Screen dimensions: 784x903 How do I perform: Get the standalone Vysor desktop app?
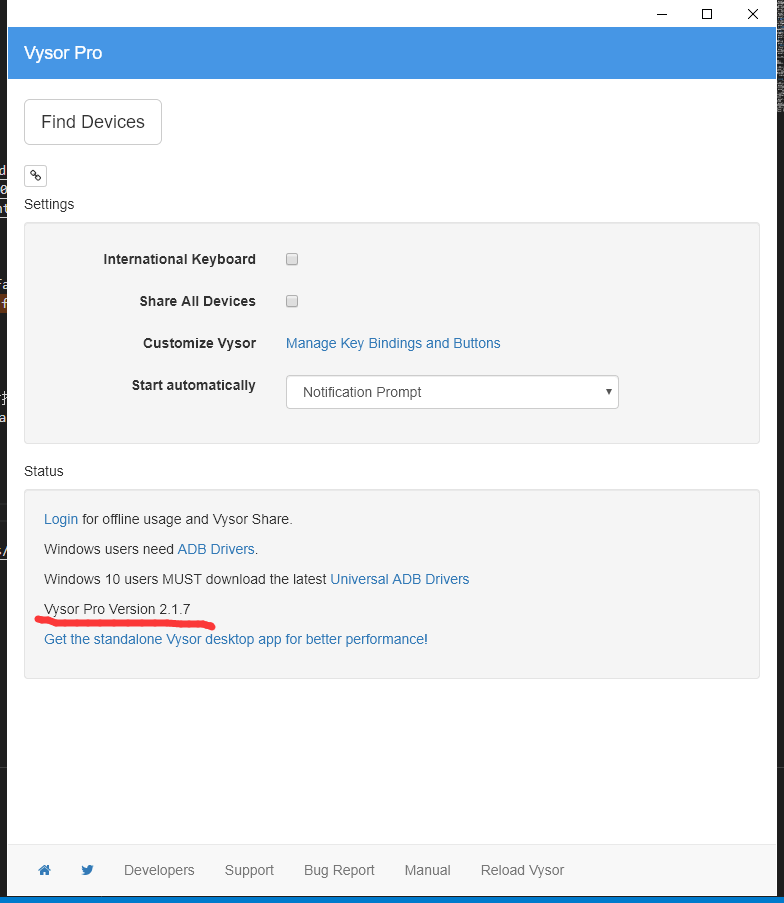tap(234, 639)
